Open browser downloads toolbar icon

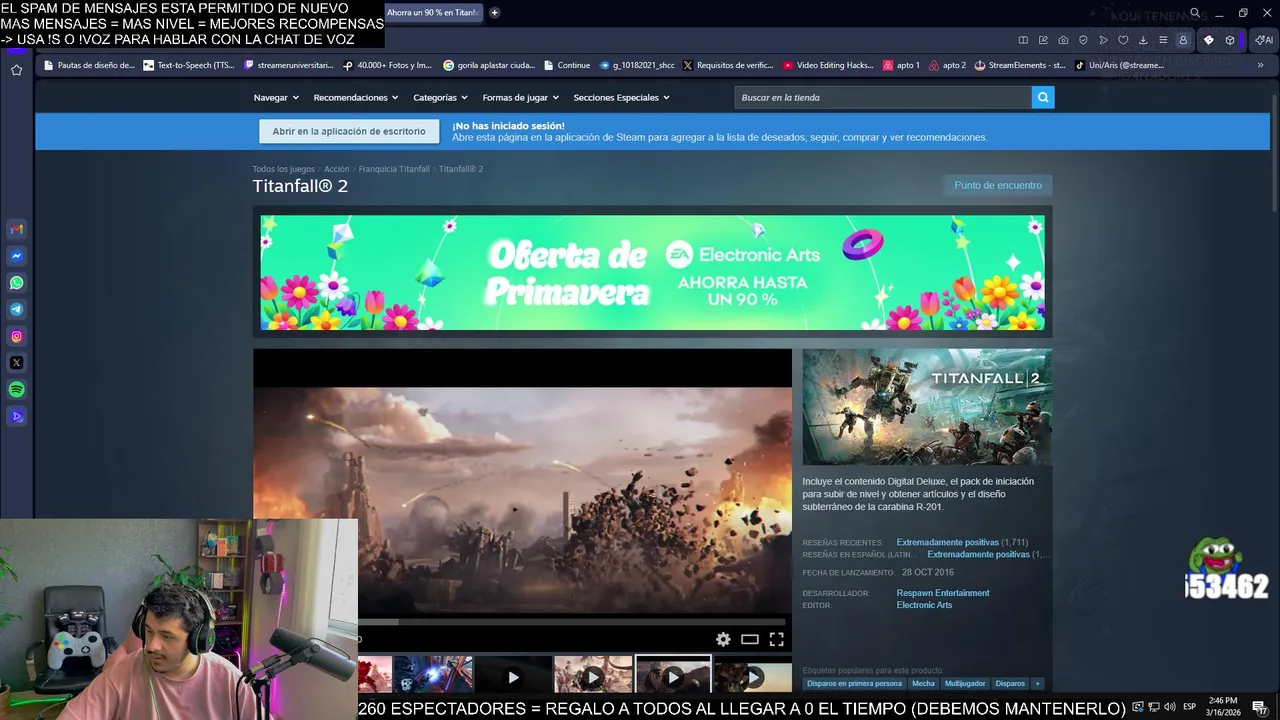tap(1143, 40)
